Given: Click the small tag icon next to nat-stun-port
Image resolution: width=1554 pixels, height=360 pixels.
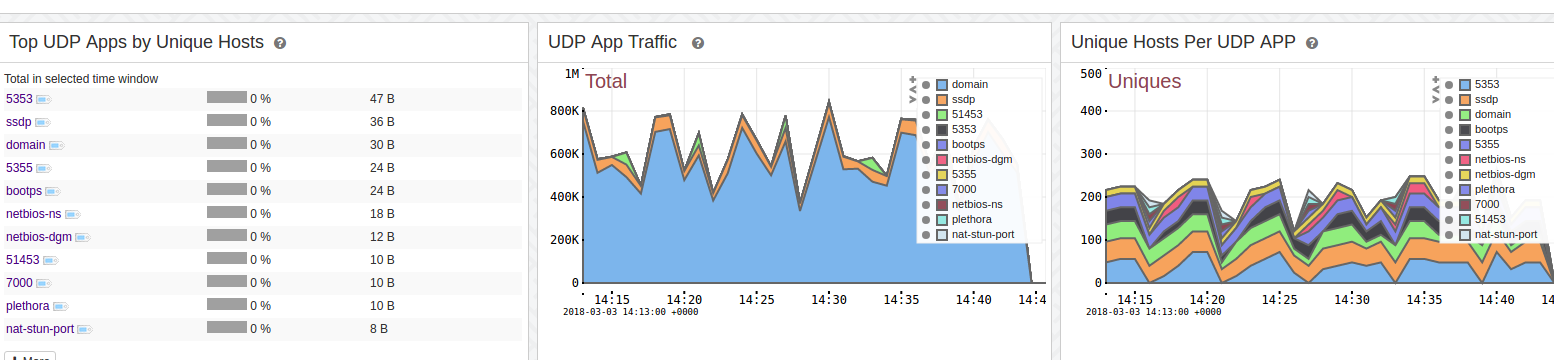Looking at the screenshot, I should pyautogui.click(x=85, y=330).
